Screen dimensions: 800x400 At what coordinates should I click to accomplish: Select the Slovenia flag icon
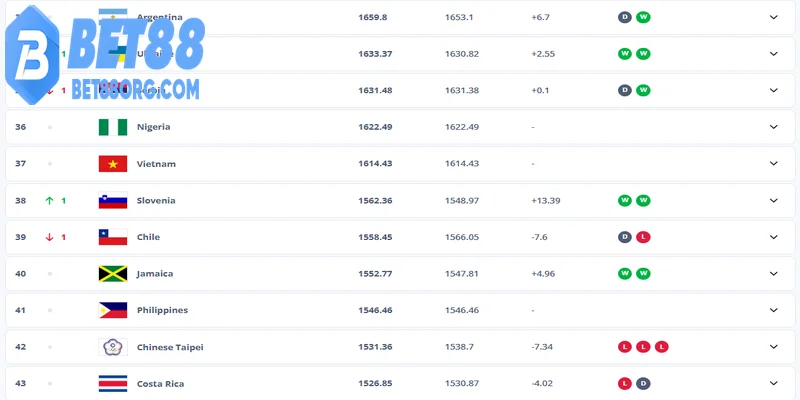113,201
